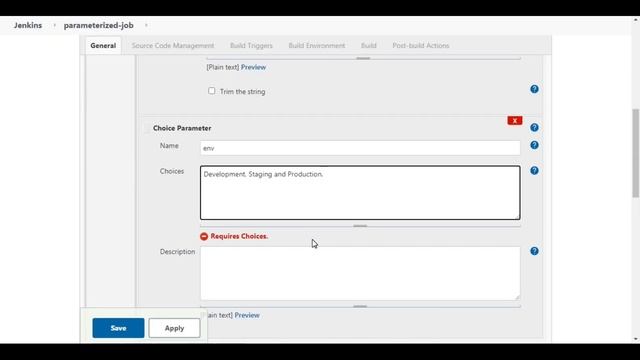
Task: Click the scrollbar down arrow
Action: click(x=636, y=339)
